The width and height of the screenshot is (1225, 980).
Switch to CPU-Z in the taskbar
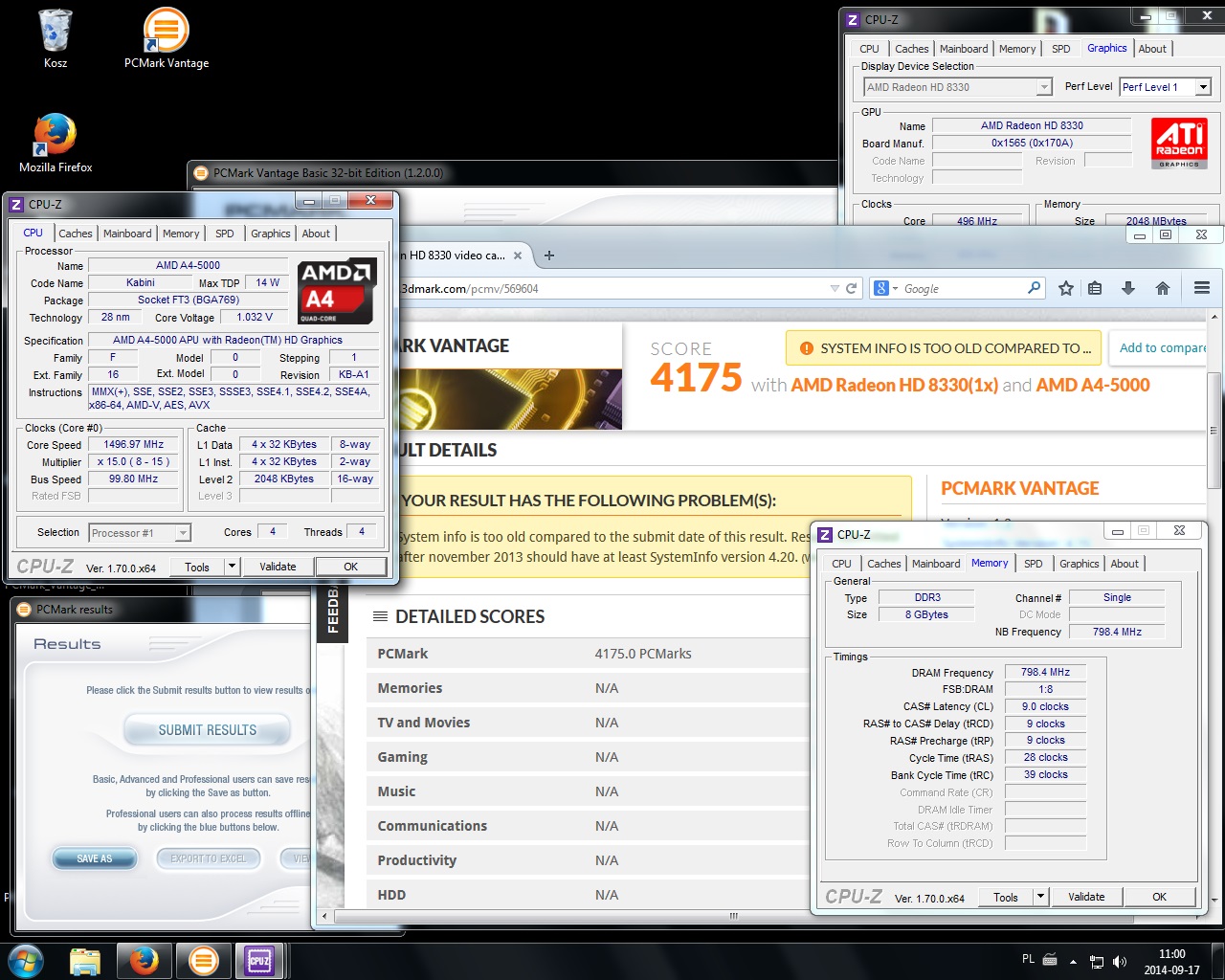[259, 961]
